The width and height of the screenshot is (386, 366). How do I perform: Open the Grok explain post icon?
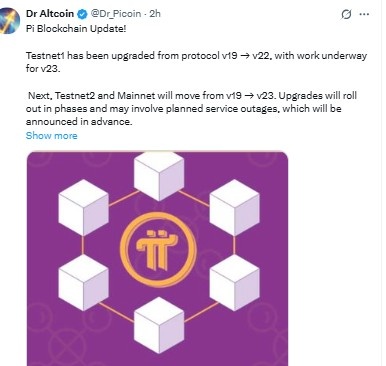pos(346,14)
